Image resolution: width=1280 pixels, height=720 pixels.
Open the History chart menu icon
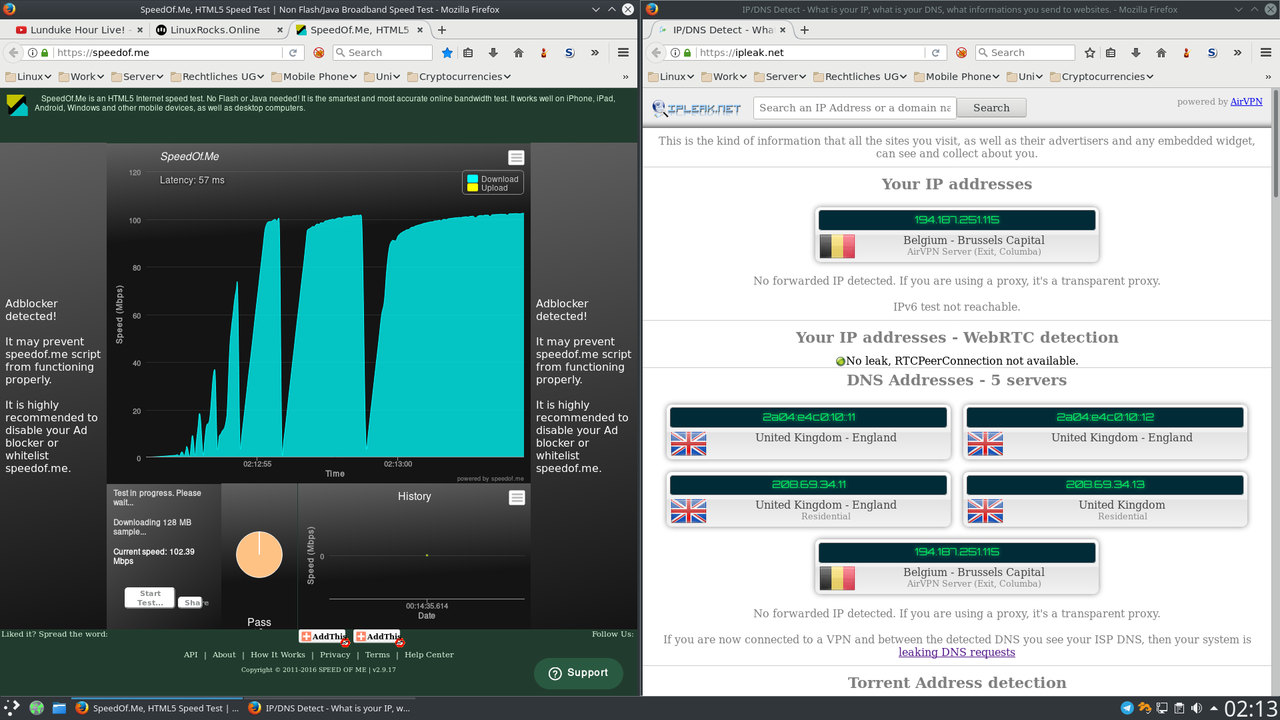pos(516,498)
